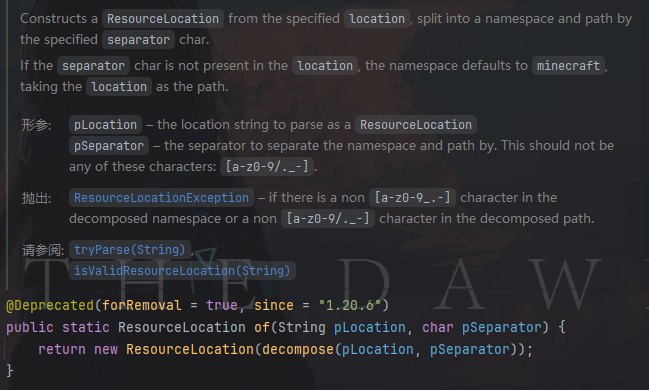This screenshot has width=649, height=390.
Task: Click the 抛出 label
Action: 36,198
